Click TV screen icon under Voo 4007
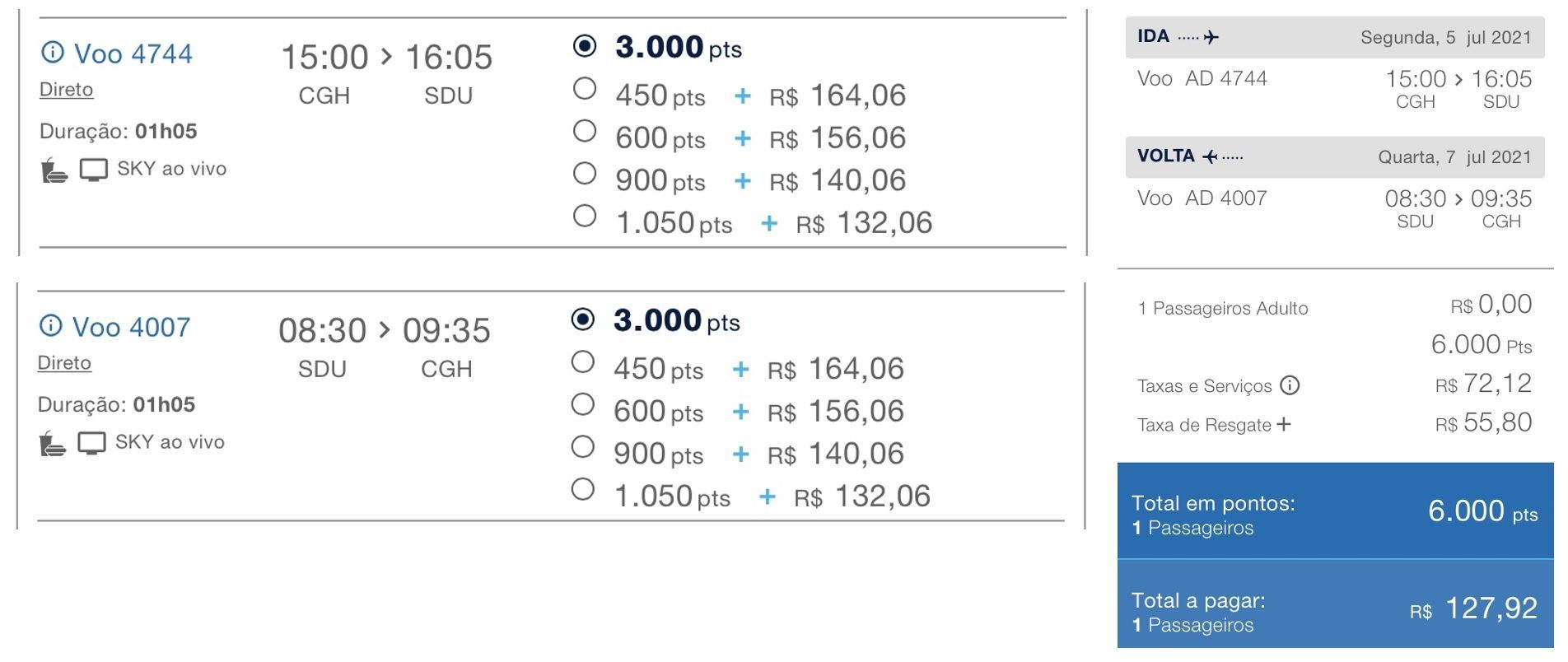The width and height of the screenshot is (1568, 662). tap(91, 443)
